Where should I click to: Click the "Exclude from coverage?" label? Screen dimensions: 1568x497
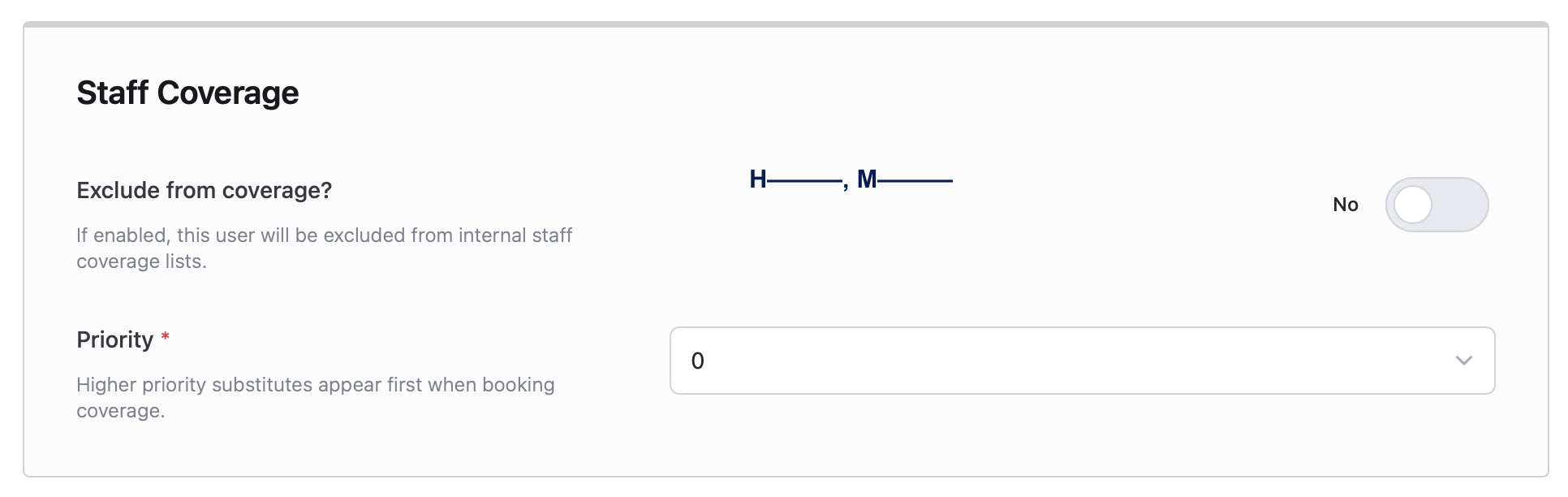(204, 190)
